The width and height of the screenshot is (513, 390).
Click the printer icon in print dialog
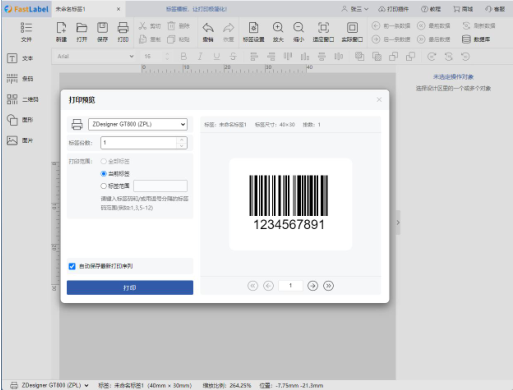click(x=77, y=124)
